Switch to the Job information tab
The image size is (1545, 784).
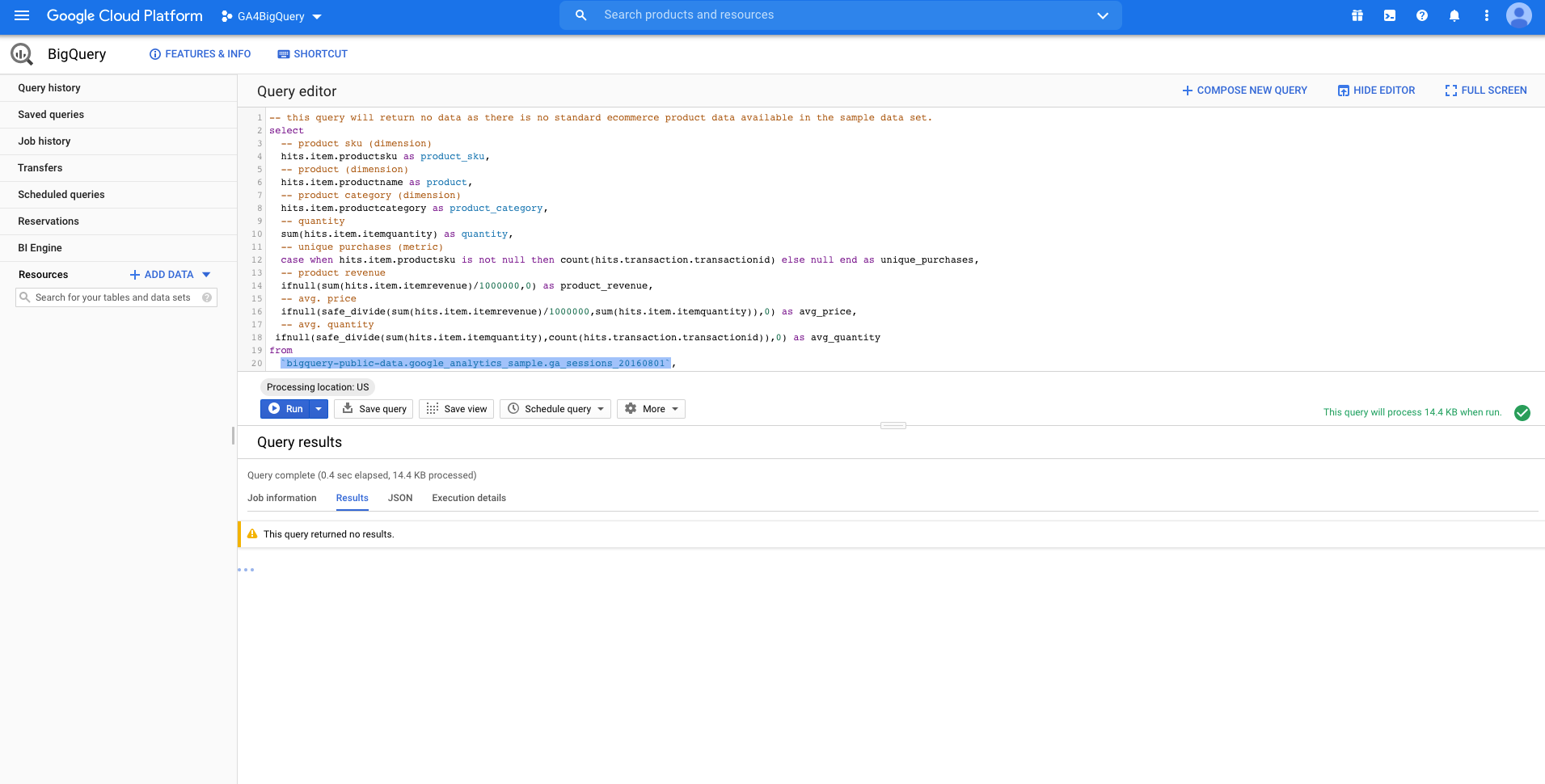coord(282,498)
